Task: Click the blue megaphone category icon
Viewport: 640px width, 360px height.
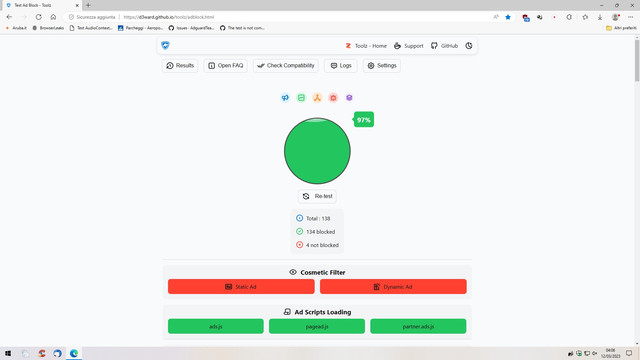Action: point(285,98)
